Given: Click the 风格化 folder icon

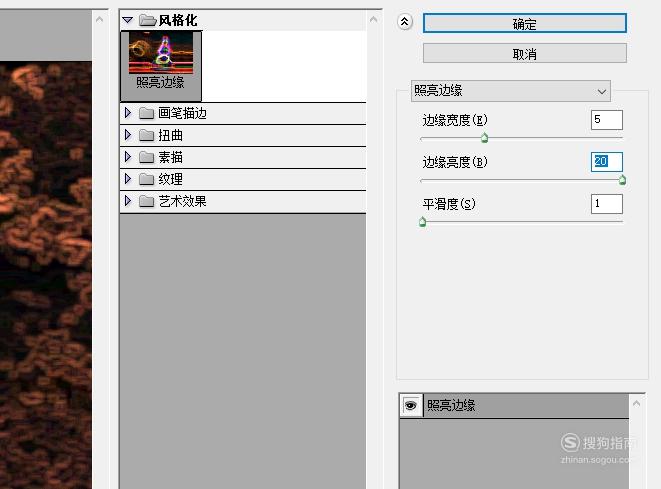Looking at the screenshot, I should [x=148, y=20].
